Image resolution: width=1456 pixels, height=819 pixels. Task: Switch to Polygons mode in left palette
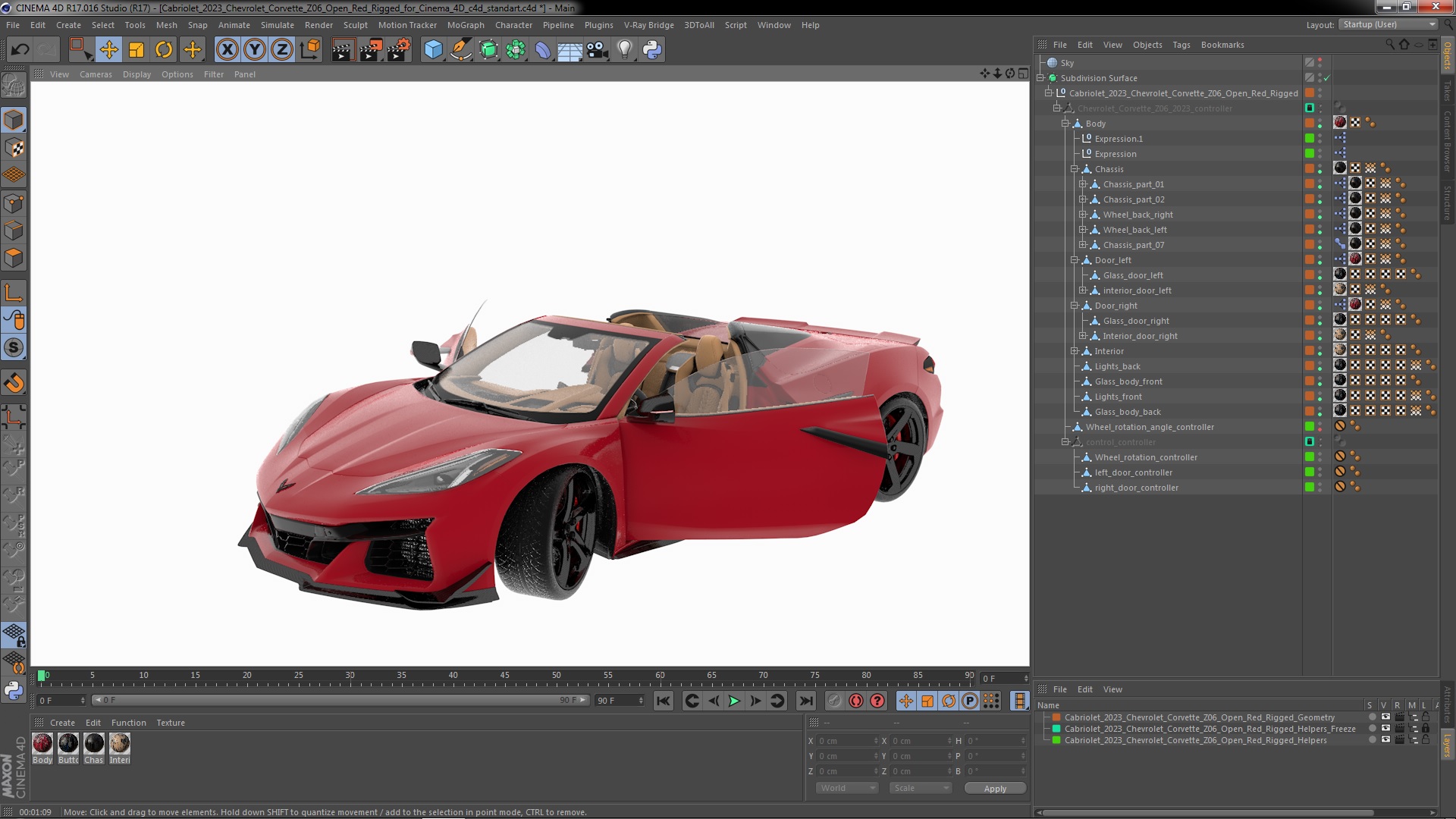(14, 258)
